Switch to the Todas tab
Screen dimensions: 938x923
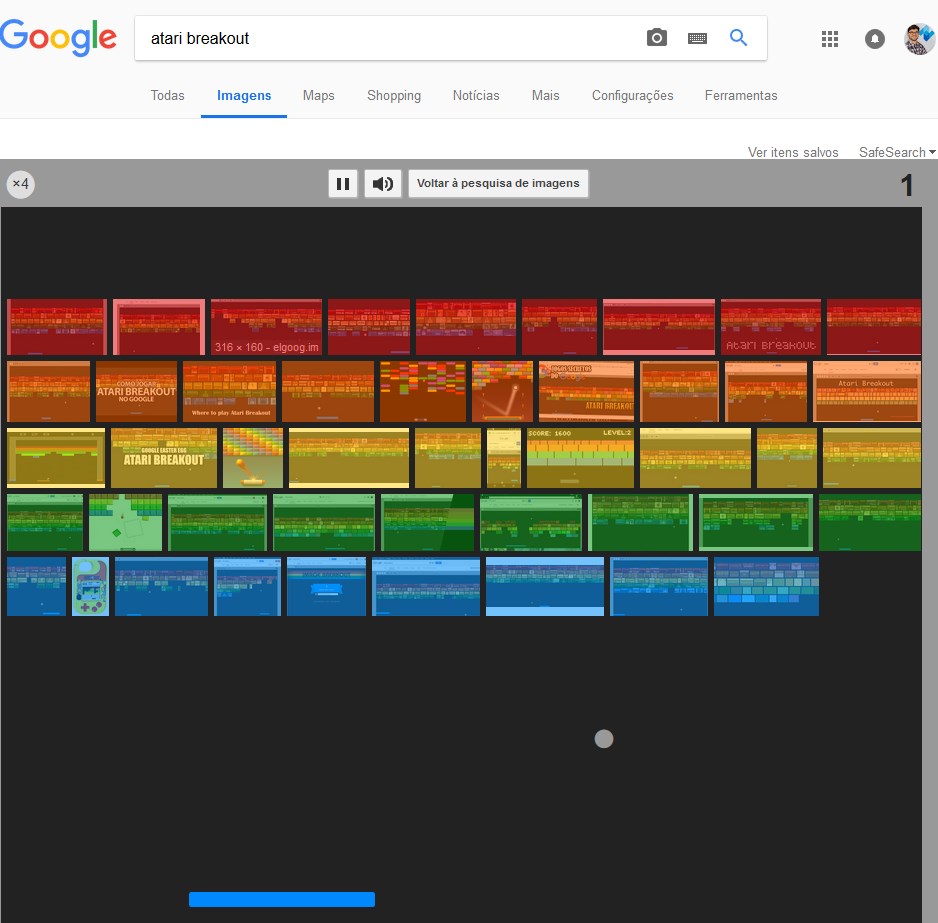pos(168,96)
